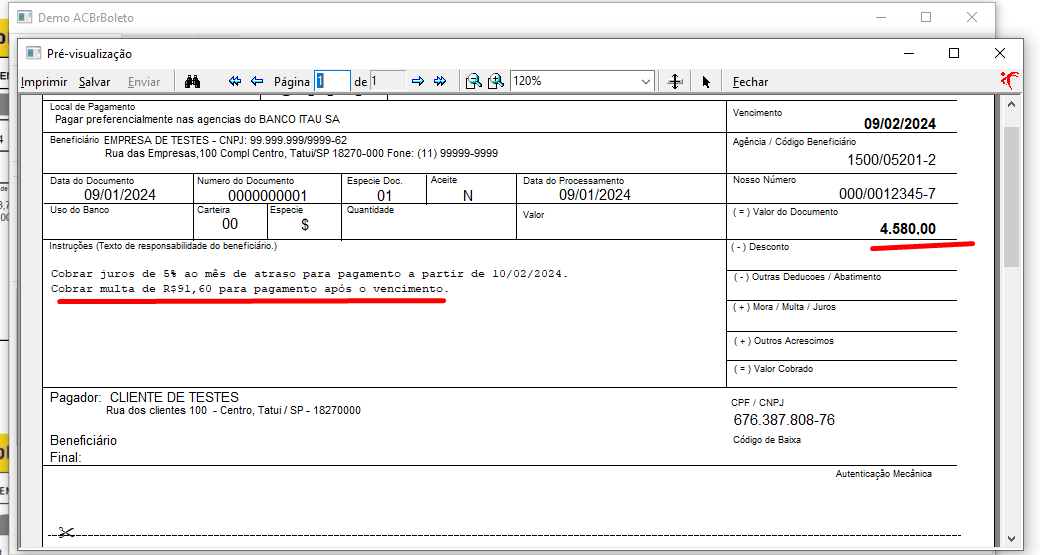Click the scissors cut-line icon
The image size is (1040, 555).
65,532
